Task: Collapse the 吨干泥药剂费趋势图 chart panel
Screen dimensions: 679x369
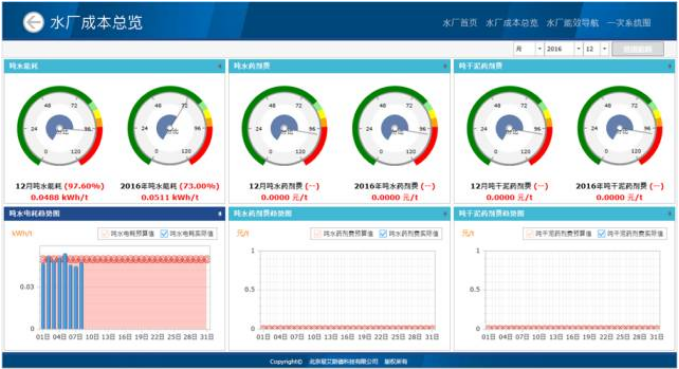Action: pos(669,214)
